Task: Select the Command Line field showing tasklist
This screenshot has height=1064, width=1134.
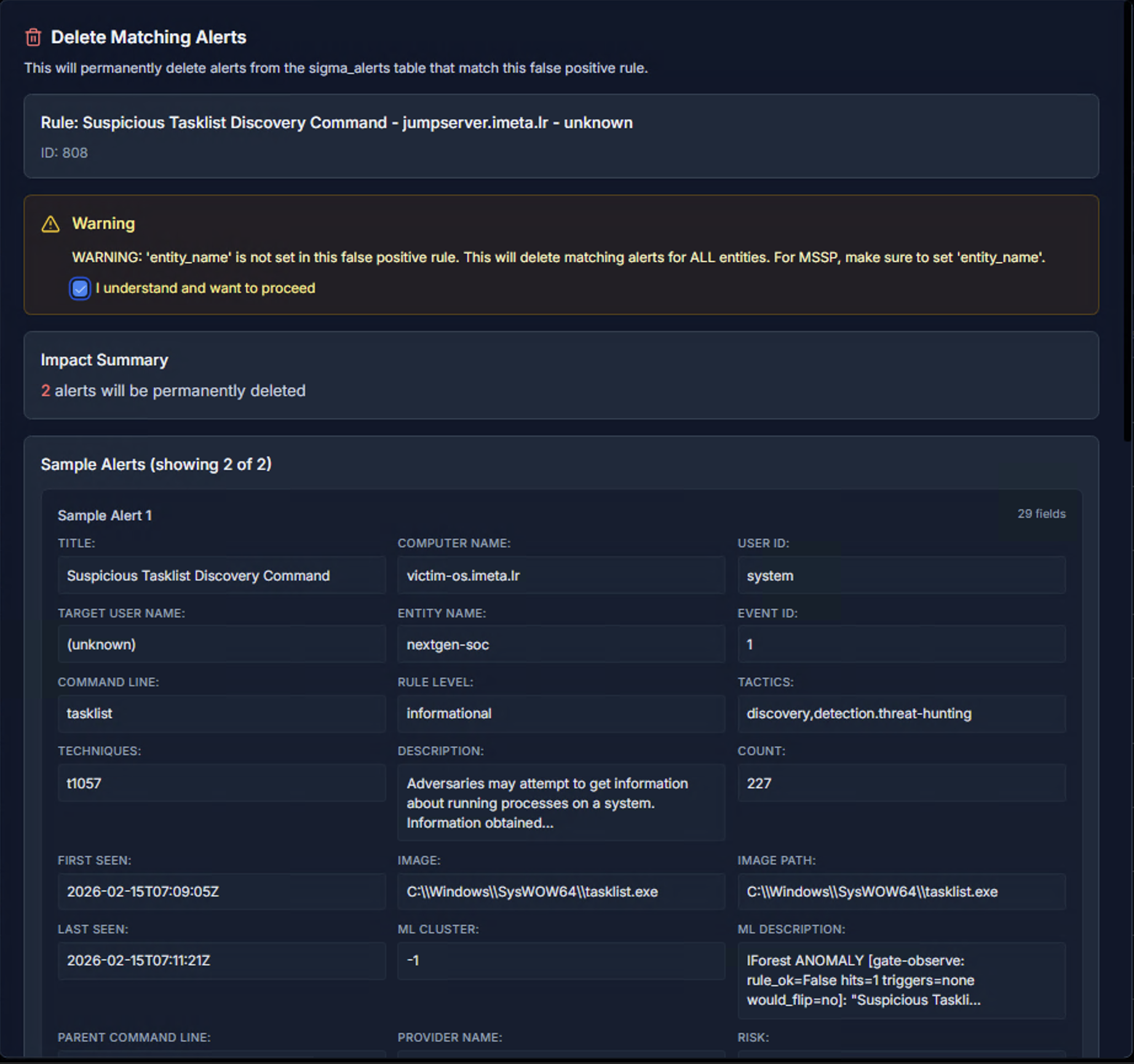Action: 221,713
